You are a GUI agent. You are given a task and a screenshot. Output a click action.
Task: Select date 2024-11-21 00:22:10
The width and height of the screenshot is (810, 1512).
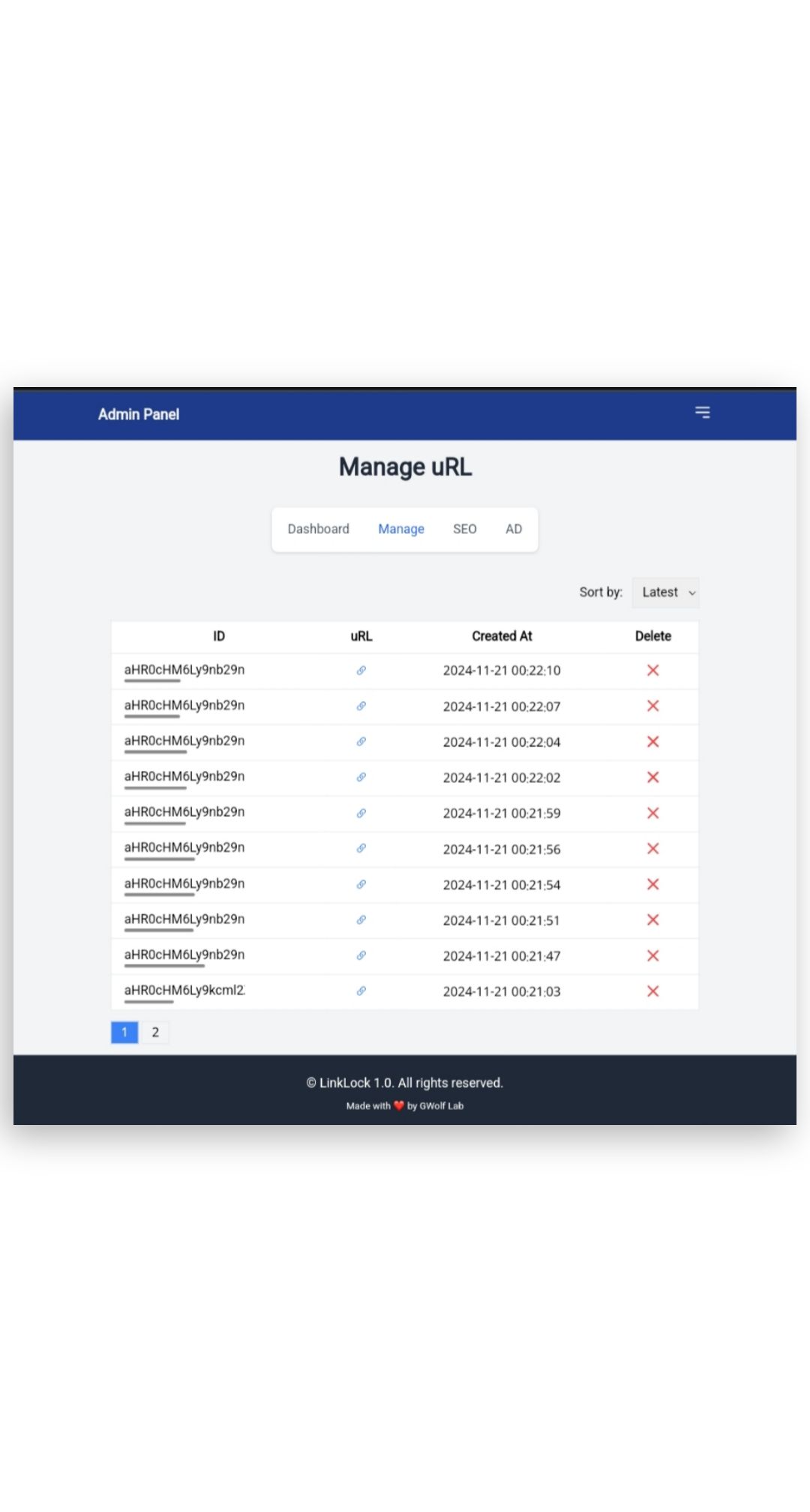(x=502, y=670)
